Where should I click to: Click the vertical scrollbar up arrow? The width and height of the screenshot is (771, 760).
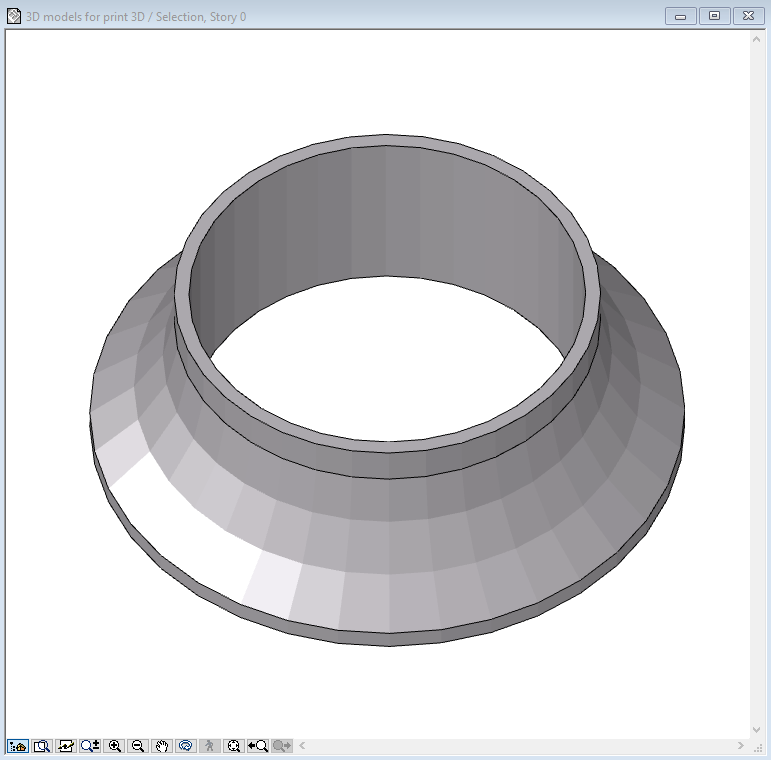click(x=757, y=38)
